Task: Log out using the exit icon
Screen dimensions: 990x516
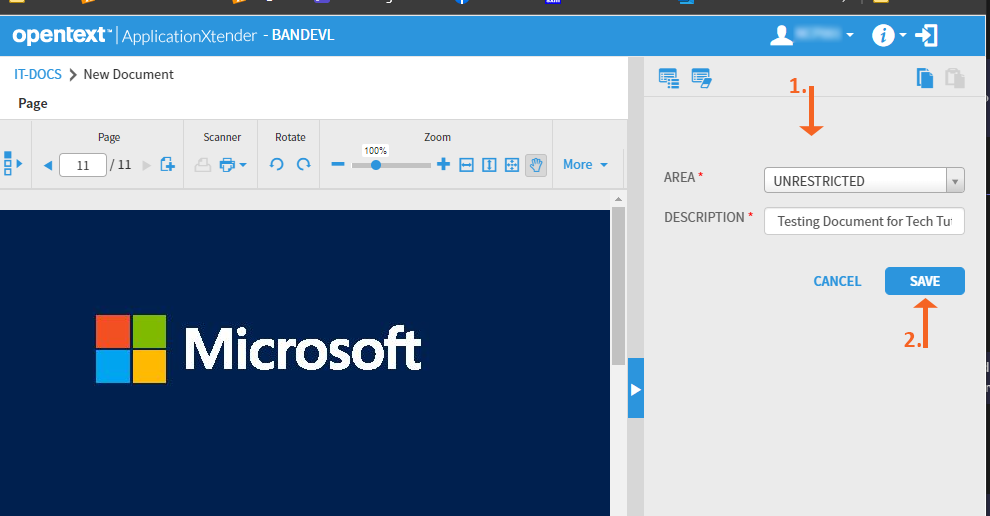Action: point(927,36)
